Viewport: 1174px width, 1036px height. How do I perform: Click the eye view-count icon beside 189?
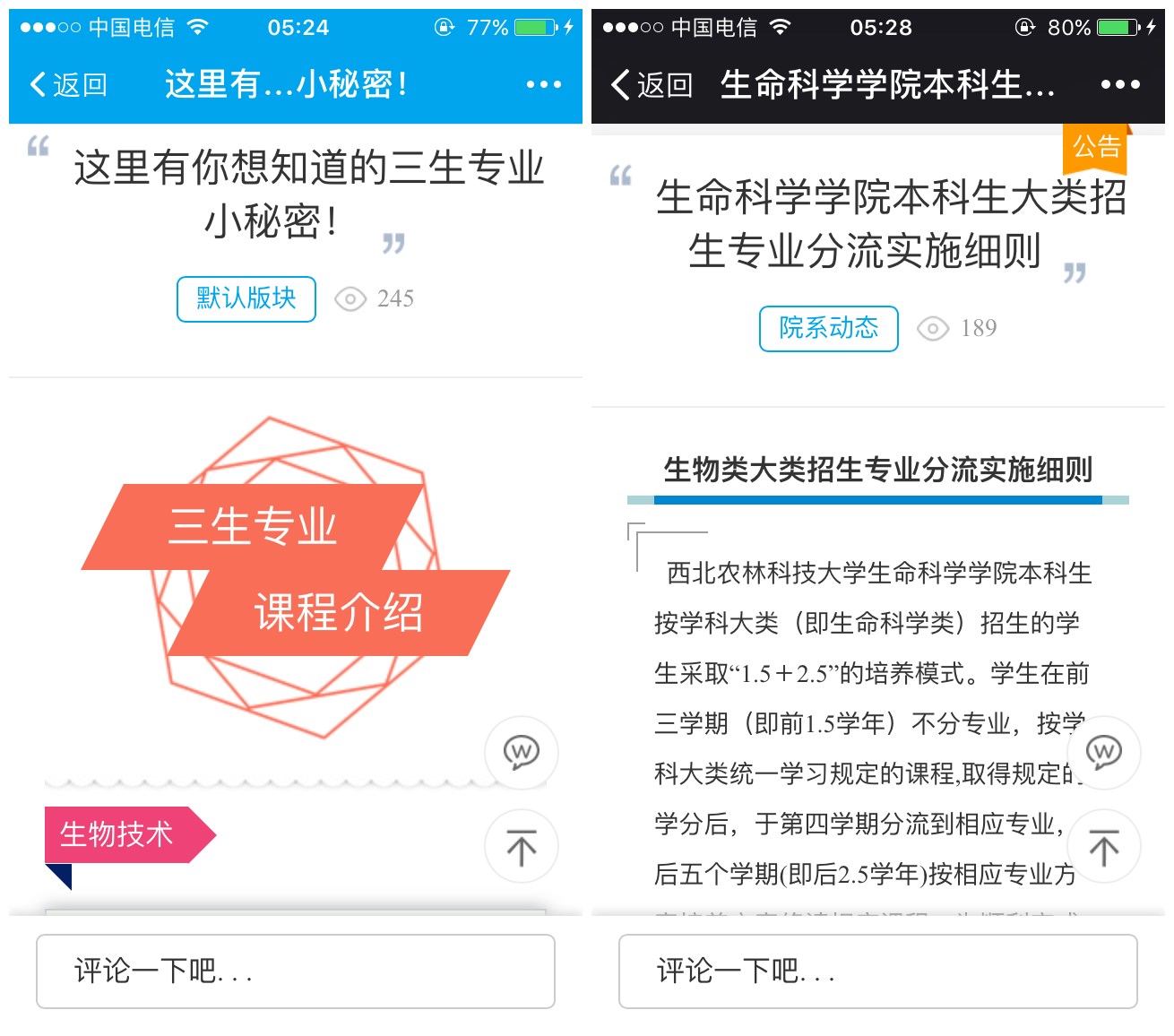(933, 329)
